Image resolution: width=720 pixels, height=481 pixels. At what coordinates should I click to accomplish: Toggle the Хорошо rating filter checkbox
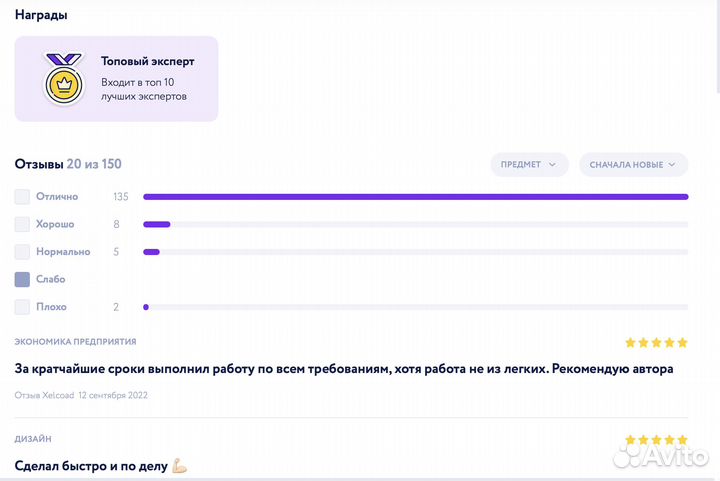tap(22, 224)
